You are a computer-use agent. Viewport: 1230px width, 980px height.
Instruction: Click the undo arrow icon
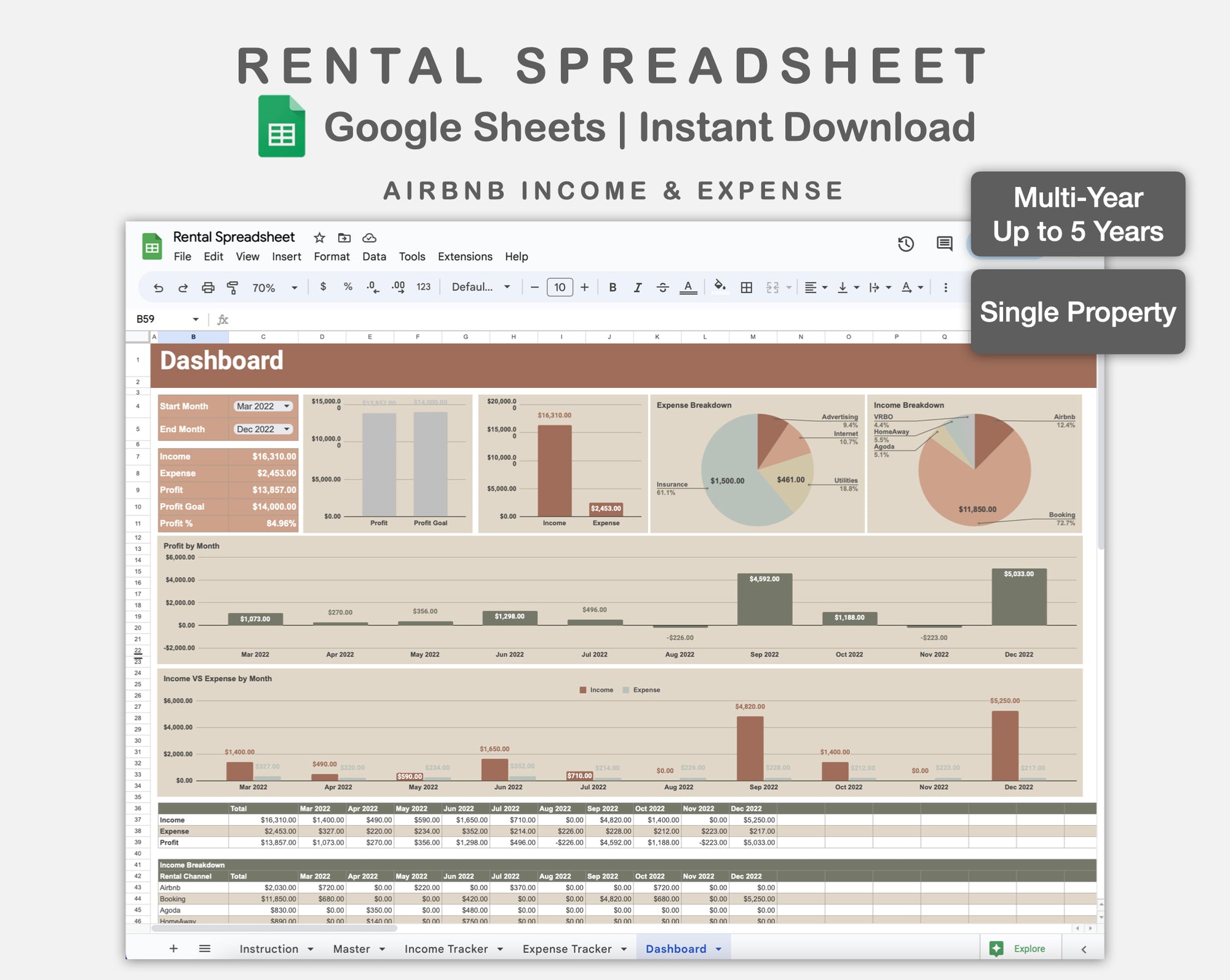point(159,288)
